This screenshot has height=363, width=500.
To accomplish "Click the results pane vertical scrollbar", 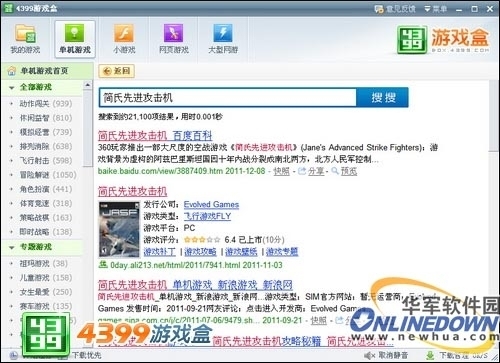I will tap(493, 115).
